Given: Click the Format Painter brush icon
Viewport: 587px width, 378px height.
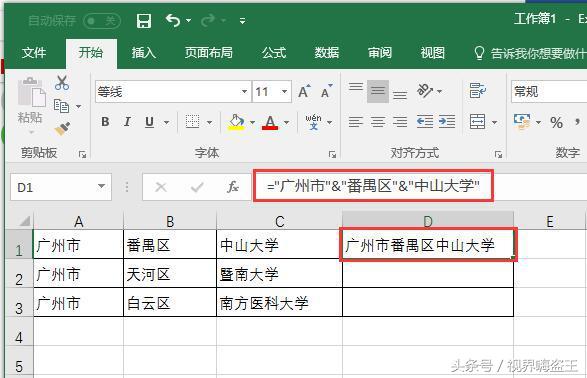Looking at the screenshot, I should pos(62,128).
